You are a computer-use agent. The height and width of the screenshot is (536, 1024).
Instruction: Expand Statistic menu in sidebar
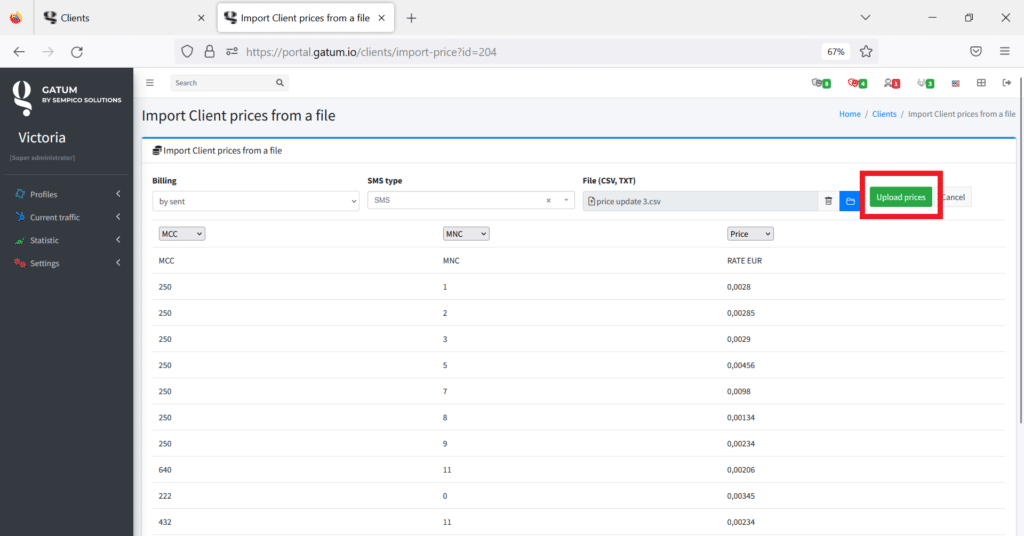(x=67, y=240)
